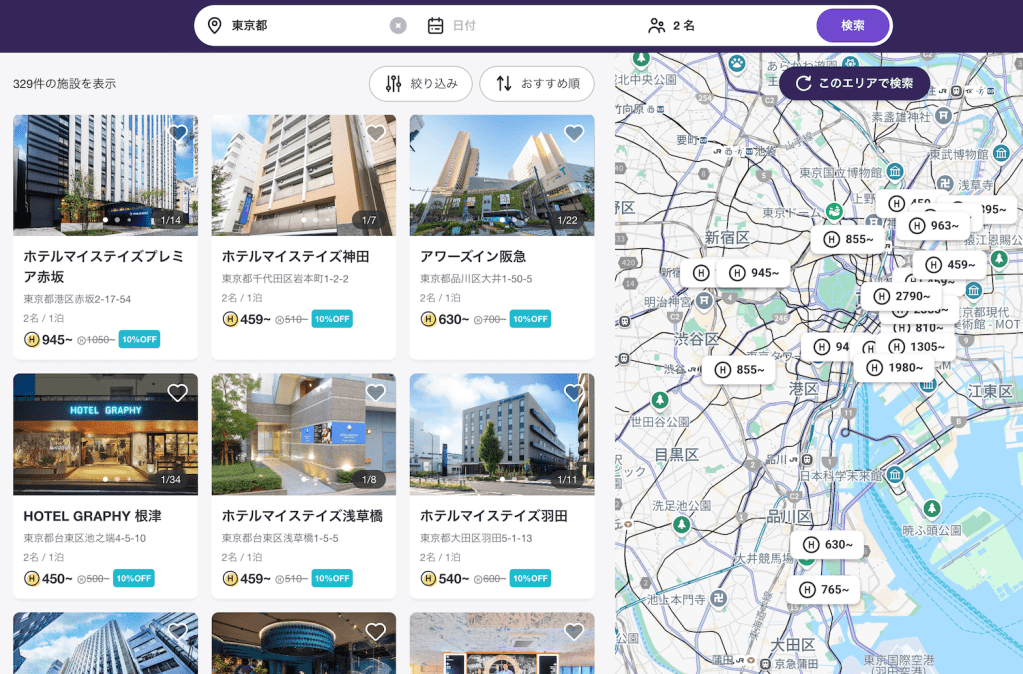1023x674 pixels.
Task: Click the 検索 search button
Action: (852, 25)
